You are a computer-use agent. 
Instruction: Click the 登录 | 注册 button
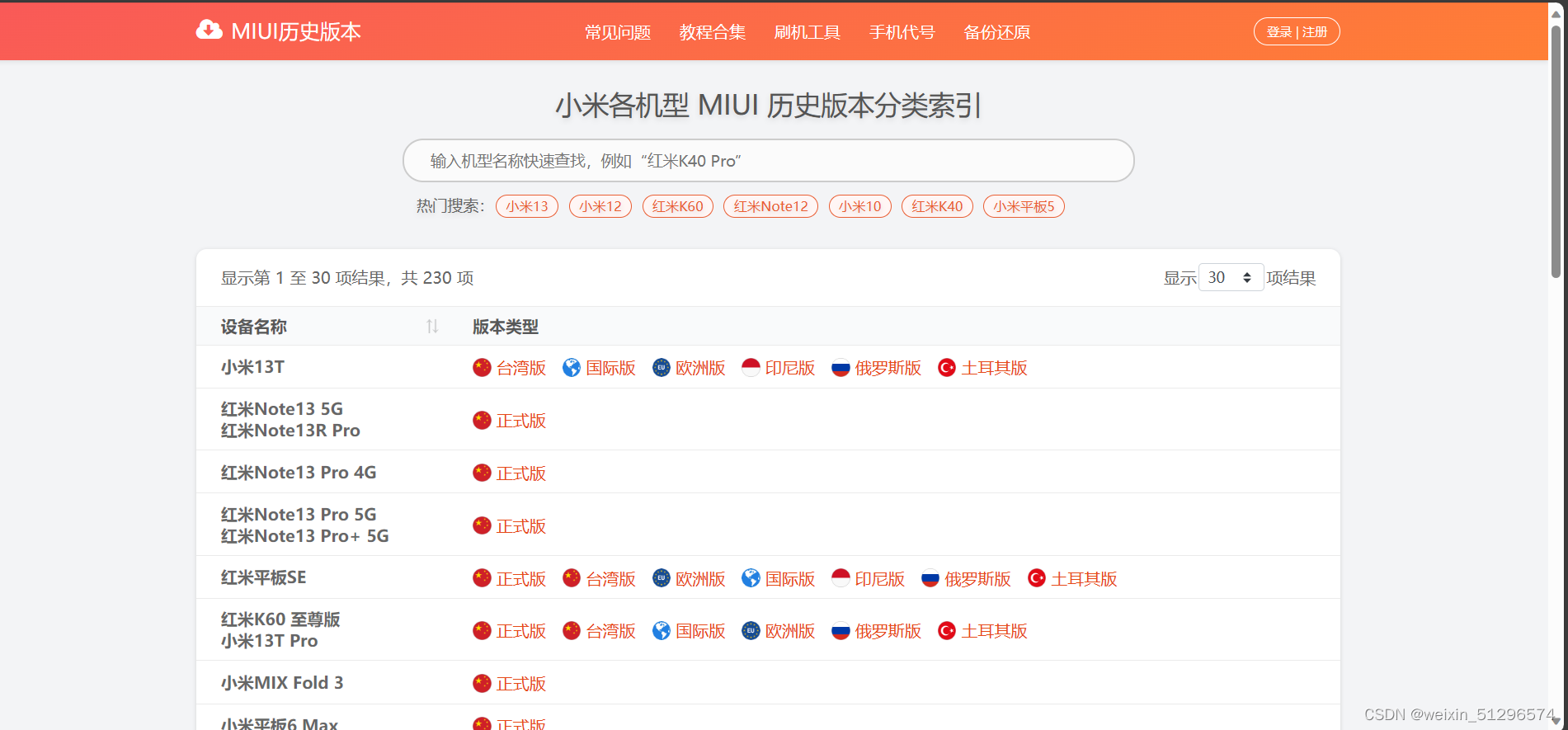pyautogui.click(x=1297, y=32)
